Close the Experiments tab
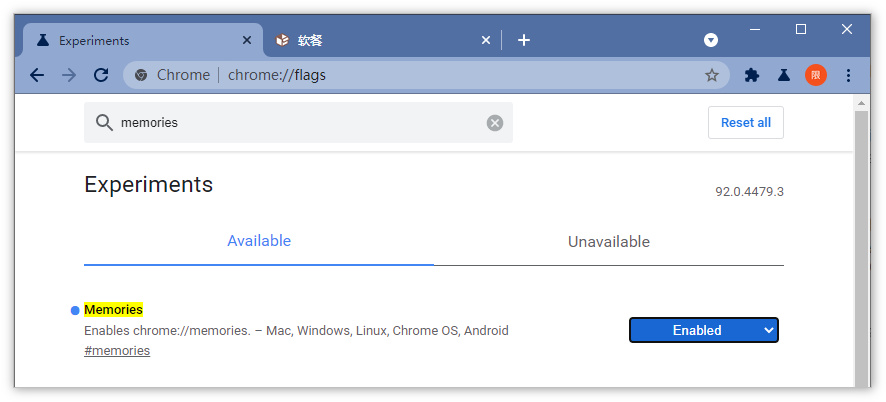 [x=248, y=41]
